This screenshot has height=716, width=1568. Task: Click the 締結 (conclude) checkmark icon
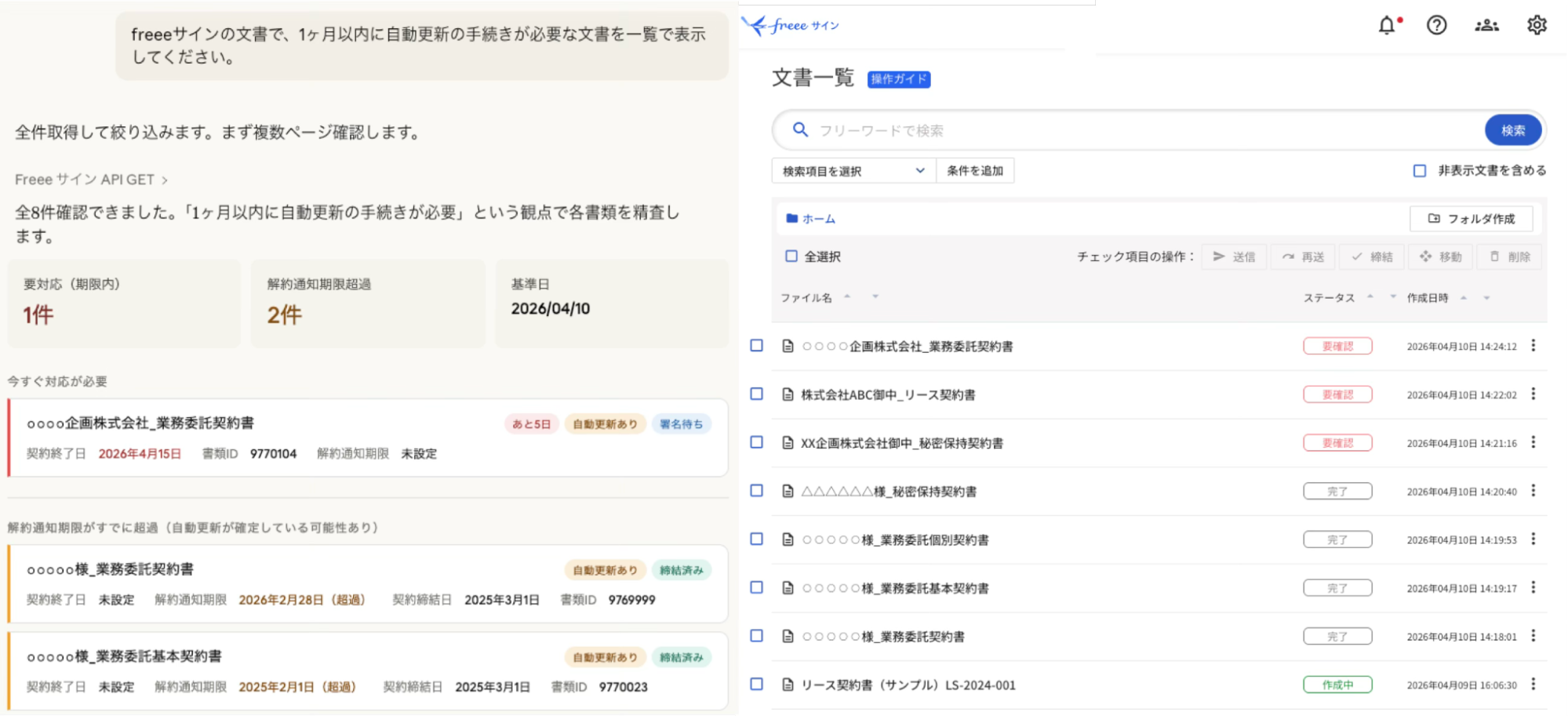(1355, 256)
